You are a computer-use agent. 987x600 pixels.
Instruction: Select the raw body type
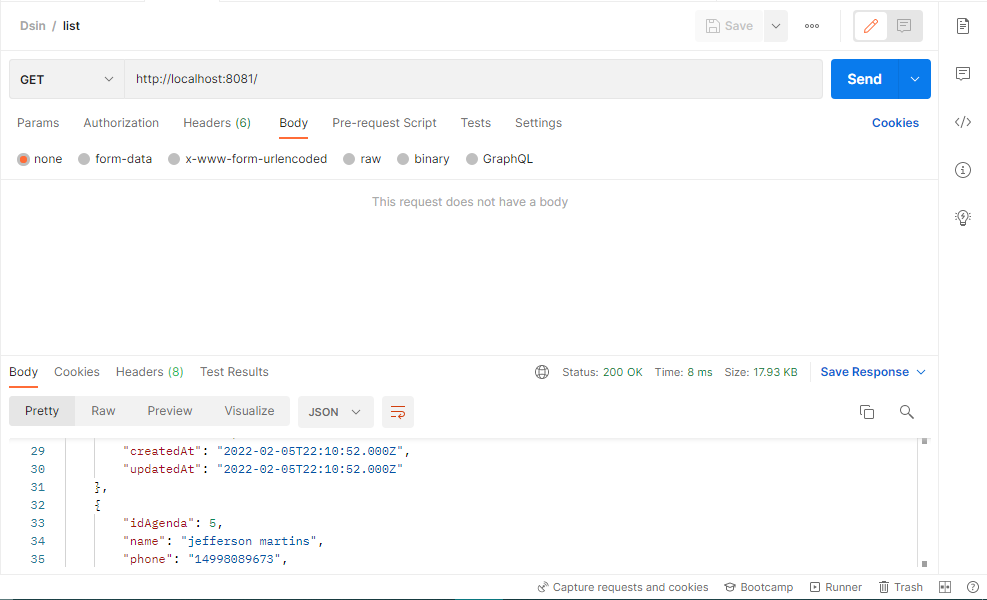point(362,158)
